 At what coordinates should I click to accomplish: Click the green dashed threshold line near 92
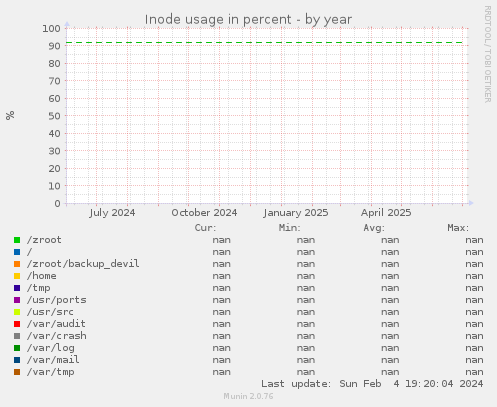[265, 43]
